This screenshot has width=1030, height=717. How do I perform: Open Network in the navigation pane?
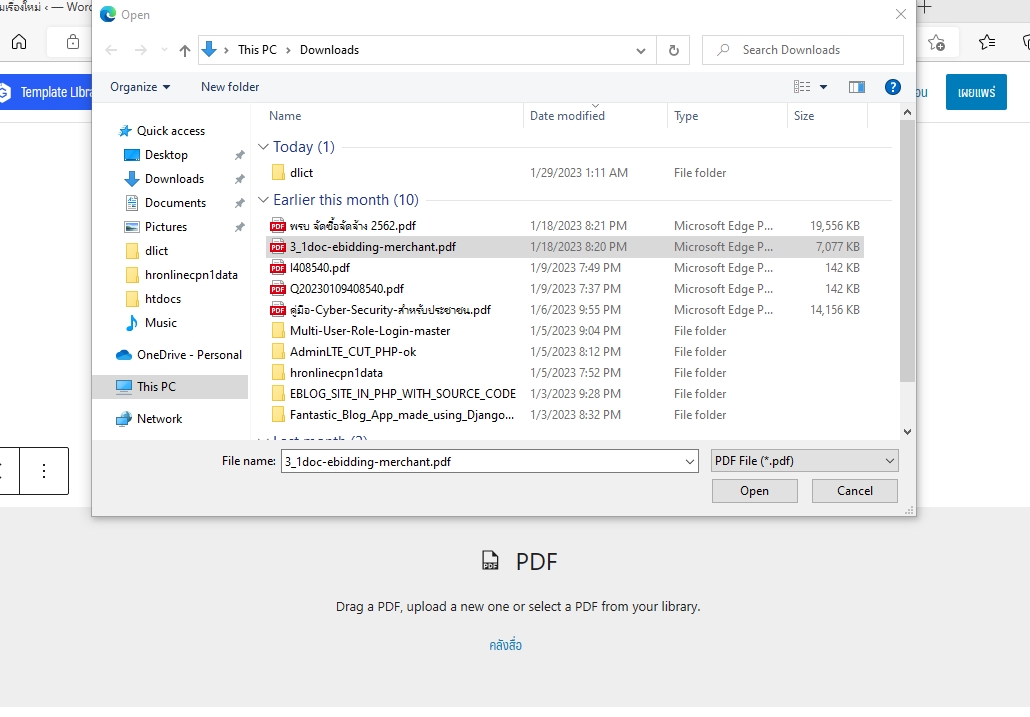pyautogui.click(x=159, y=419)
